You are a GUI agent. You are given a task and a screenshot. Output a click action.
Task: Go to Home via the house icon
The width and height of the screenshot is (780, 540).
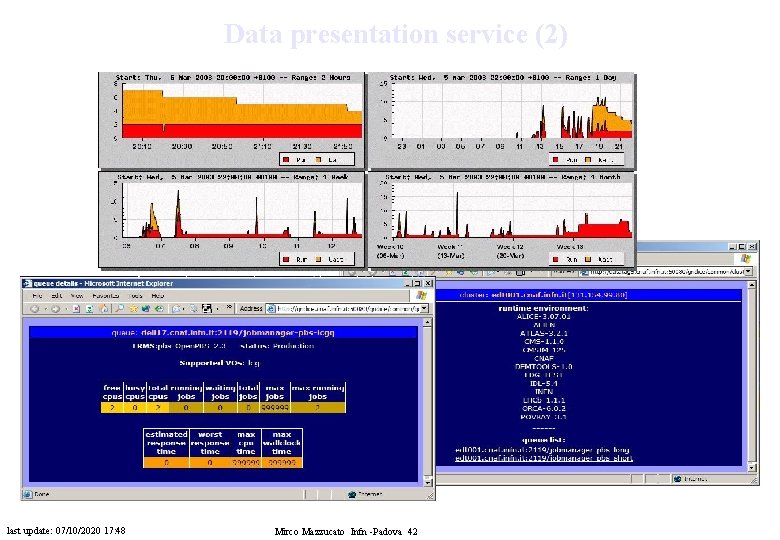pos(103,309)
